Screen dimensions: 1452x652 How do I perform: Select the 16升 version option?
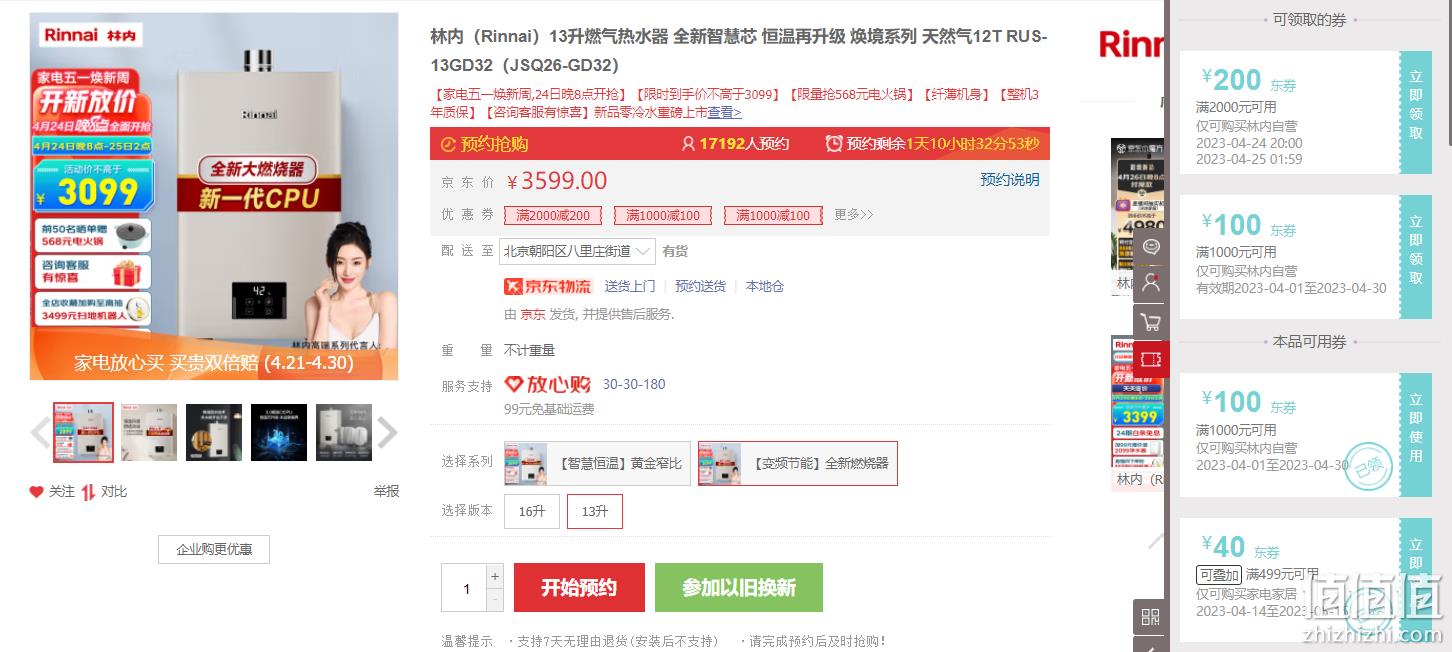coord(532,511)
